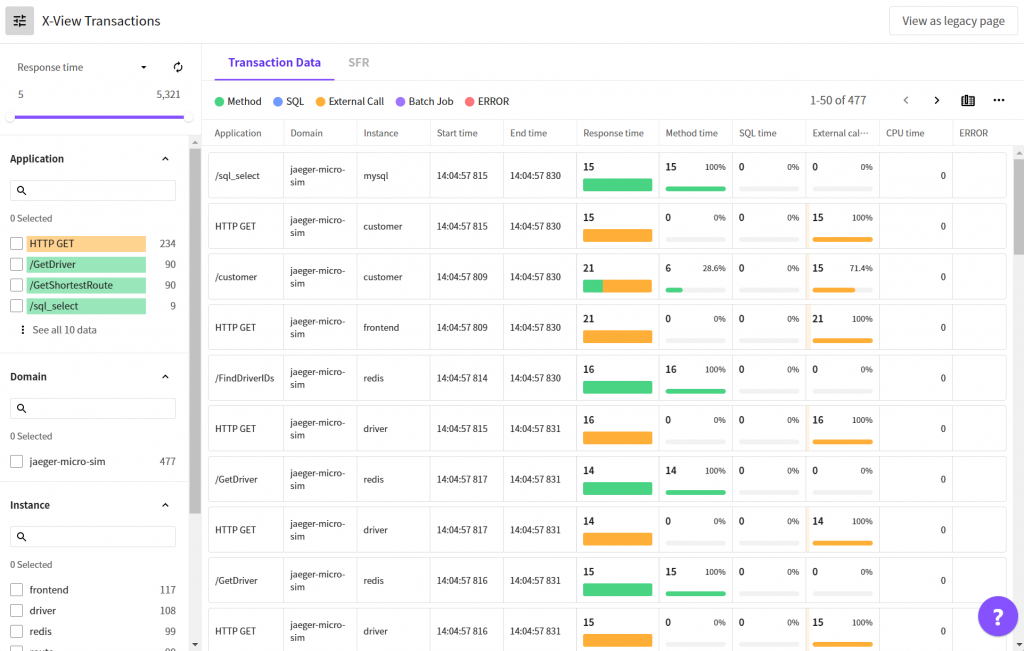Click View as legacy page button

click(x=953, y=21)
